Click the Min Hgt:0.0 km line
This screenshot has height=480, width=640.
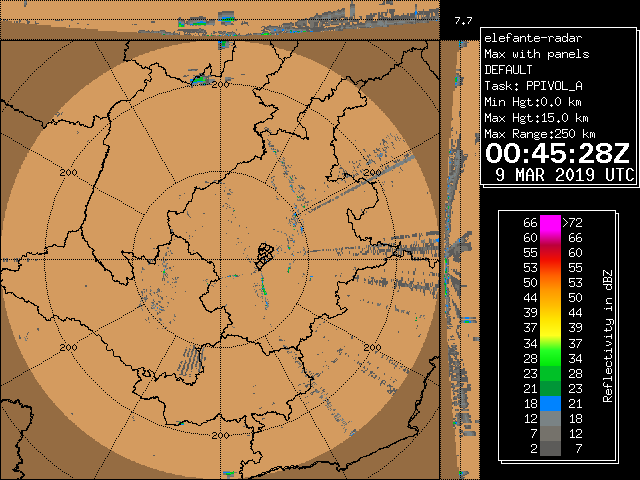click(533, 102)
